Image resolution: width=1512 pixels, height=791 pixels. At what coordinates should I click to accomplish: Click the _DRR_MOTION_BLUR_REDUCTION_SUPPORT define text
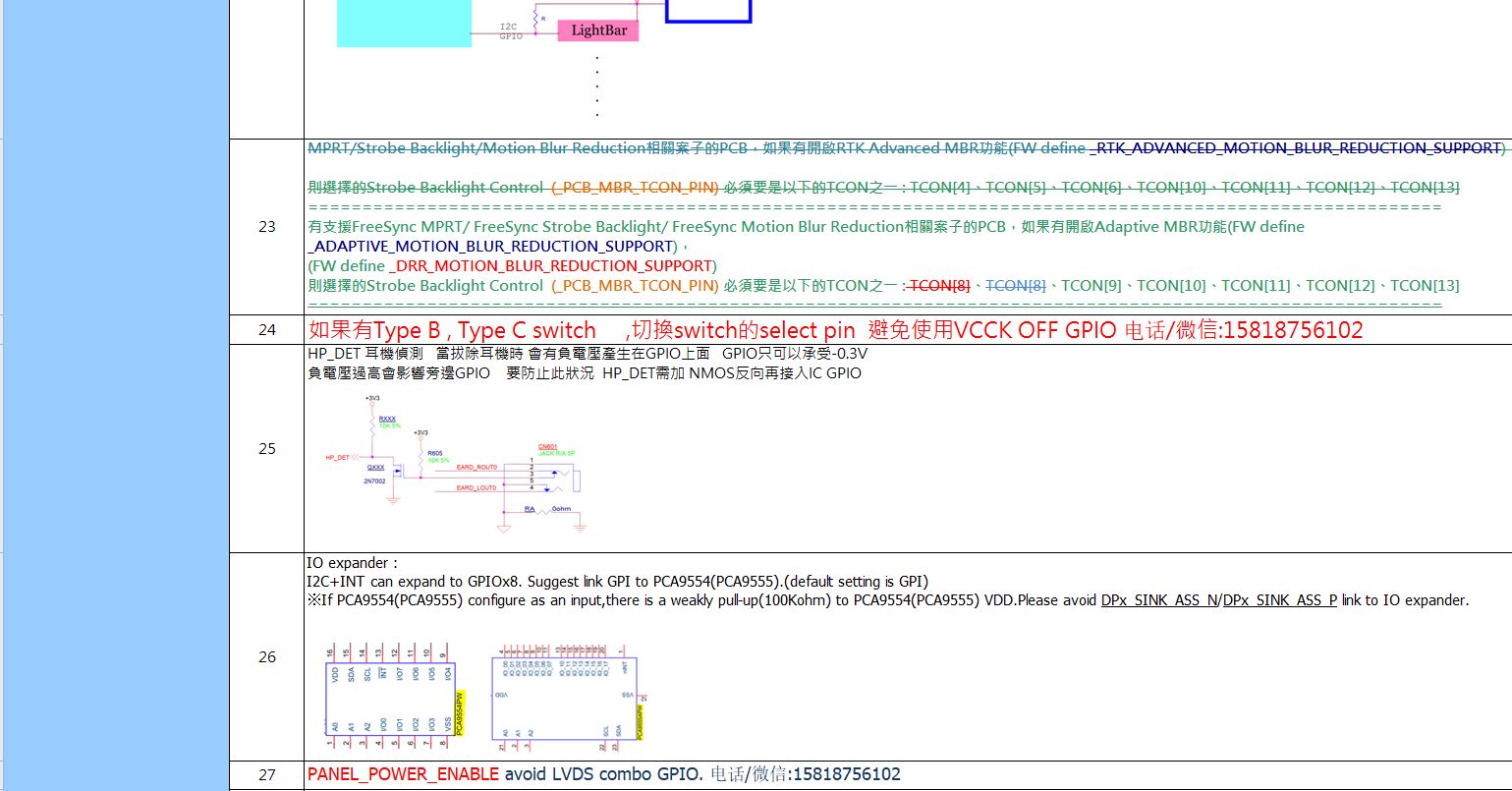(551, 266)
